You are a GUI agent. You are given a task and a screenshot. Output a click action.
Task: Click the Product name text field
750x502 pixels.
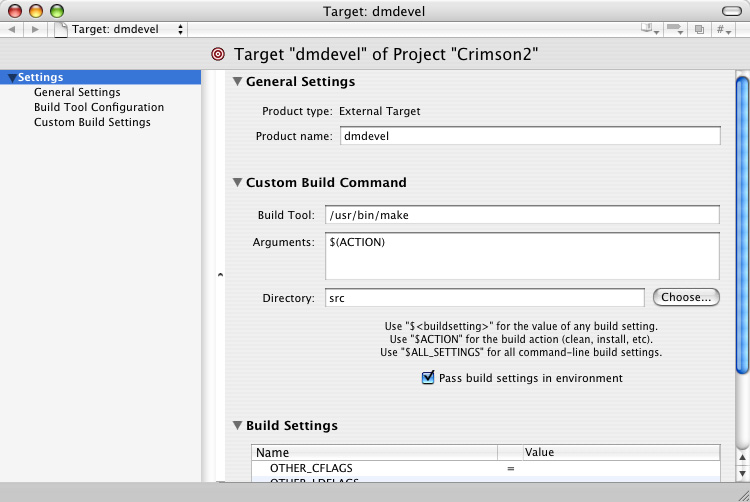pyautogui.click(x=529, y=136)
